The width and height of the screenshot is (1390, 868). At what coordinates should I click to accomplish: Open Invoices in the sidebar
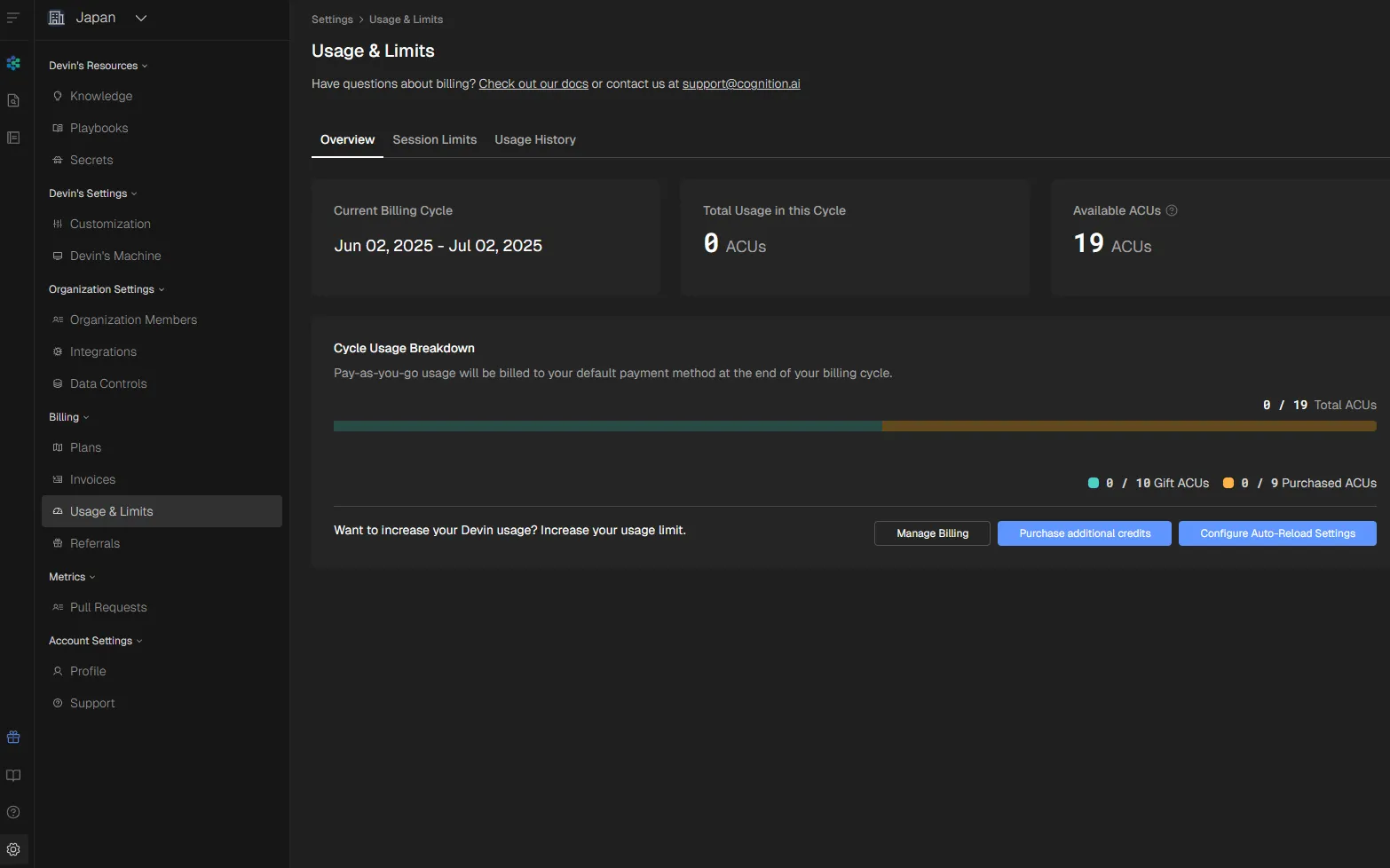point(92,479)
